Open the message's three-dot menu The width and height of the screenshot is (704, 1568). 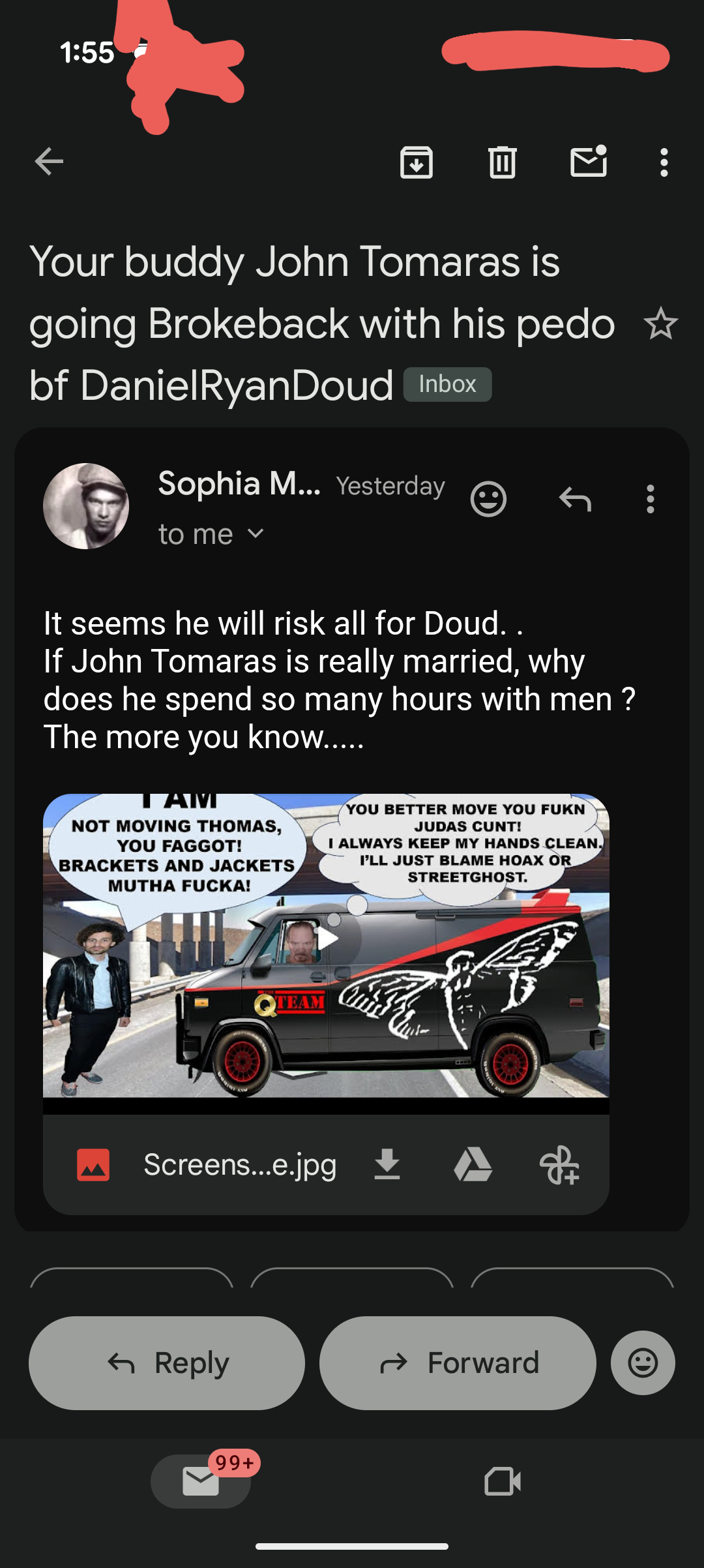650,499
